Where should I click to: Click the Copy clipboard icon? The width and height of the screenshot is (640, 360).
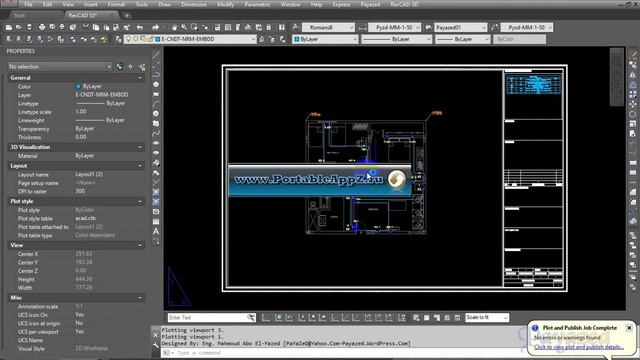click(96, 27)
